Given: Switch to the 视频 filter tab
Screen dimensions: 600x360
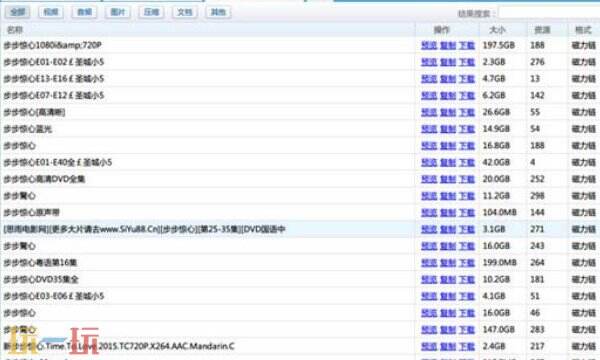Looking at the screenshot, I should pyautogui.click(x=51, y=12).
